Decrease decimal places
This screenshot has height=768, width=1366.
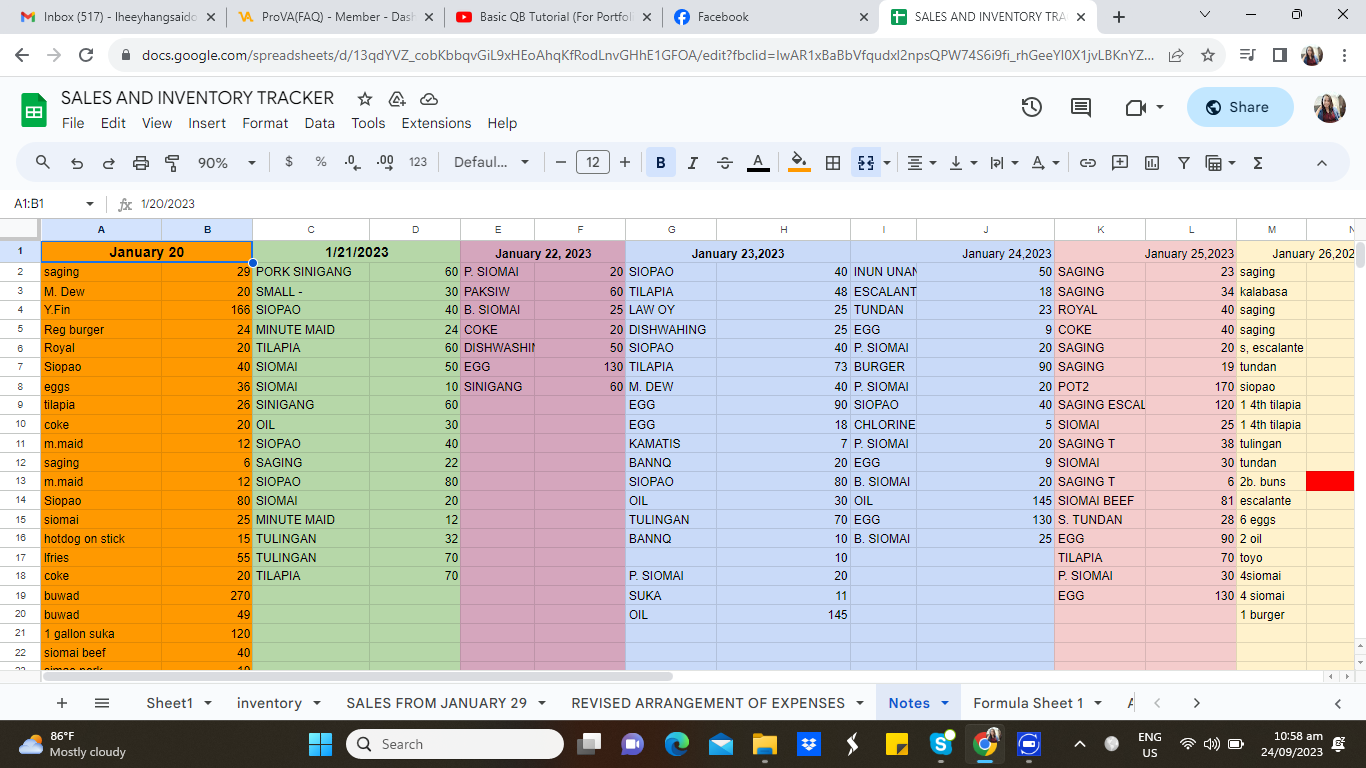pyautogui.click(x=352, y=162)
